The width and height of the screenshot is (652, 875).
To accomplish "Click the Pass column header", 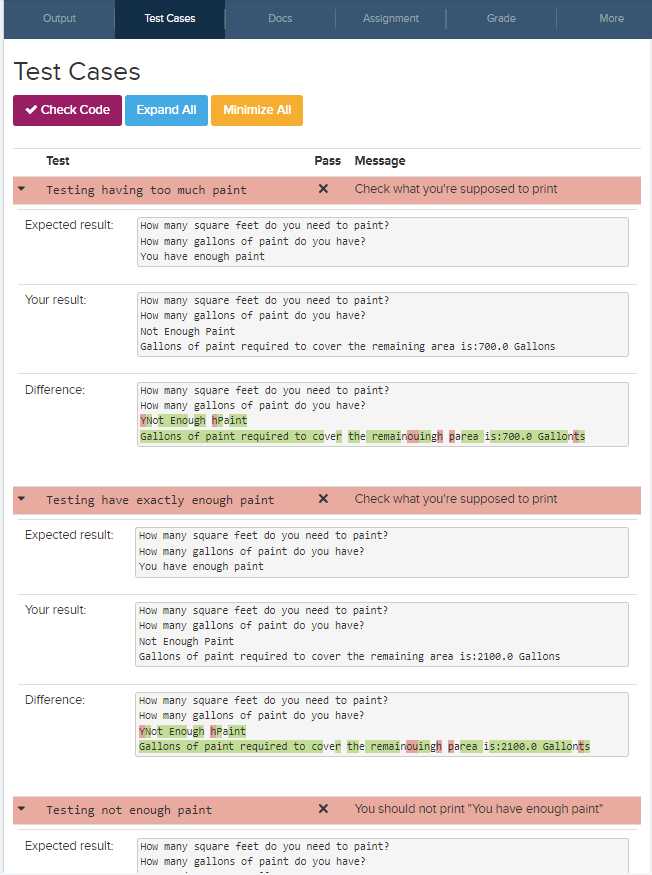I will (326, 160).
